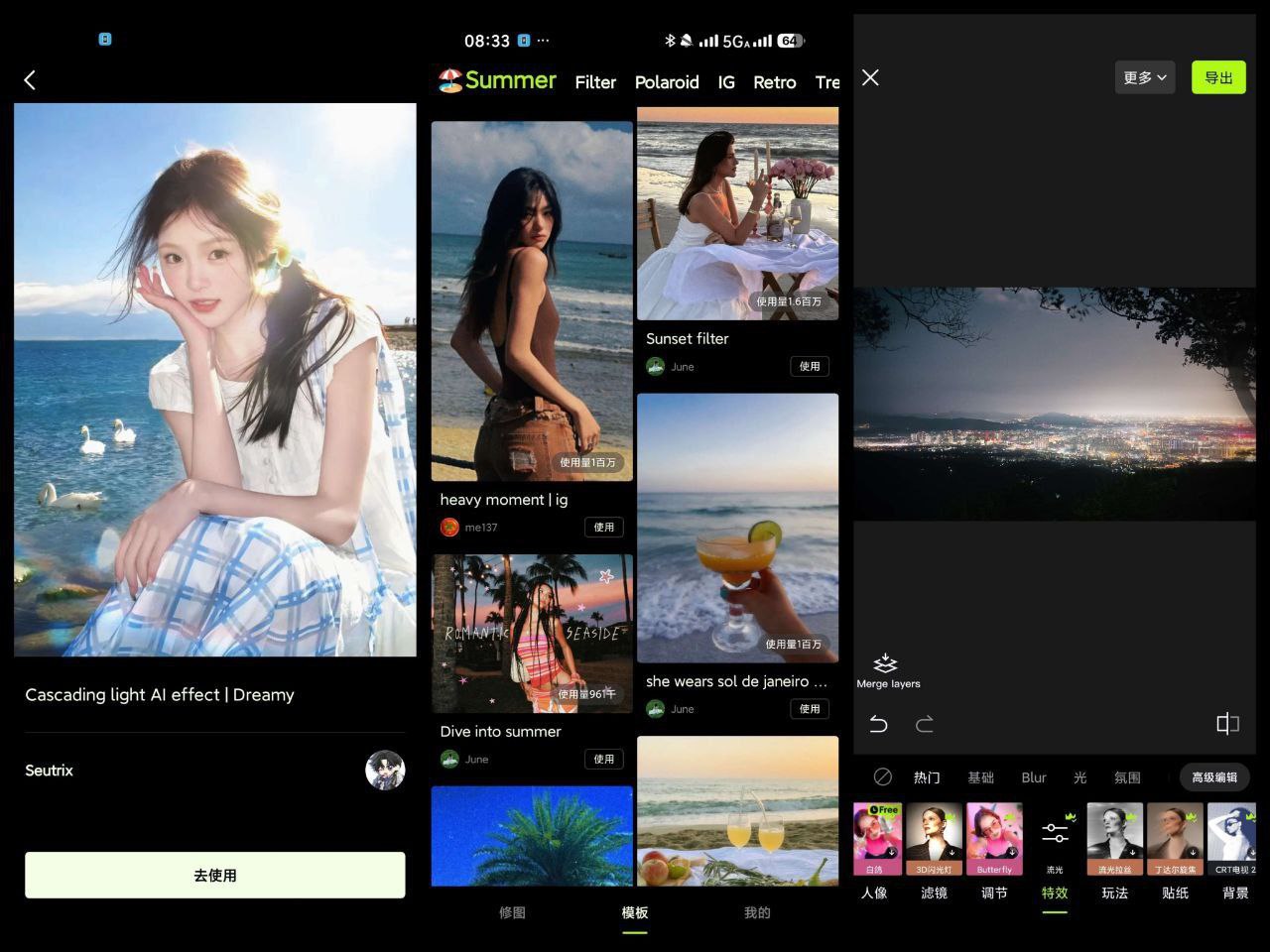The height and width of the screenshot is (952, 1270).
Task: Close the editor with the X icon
Action: point(870,77)
